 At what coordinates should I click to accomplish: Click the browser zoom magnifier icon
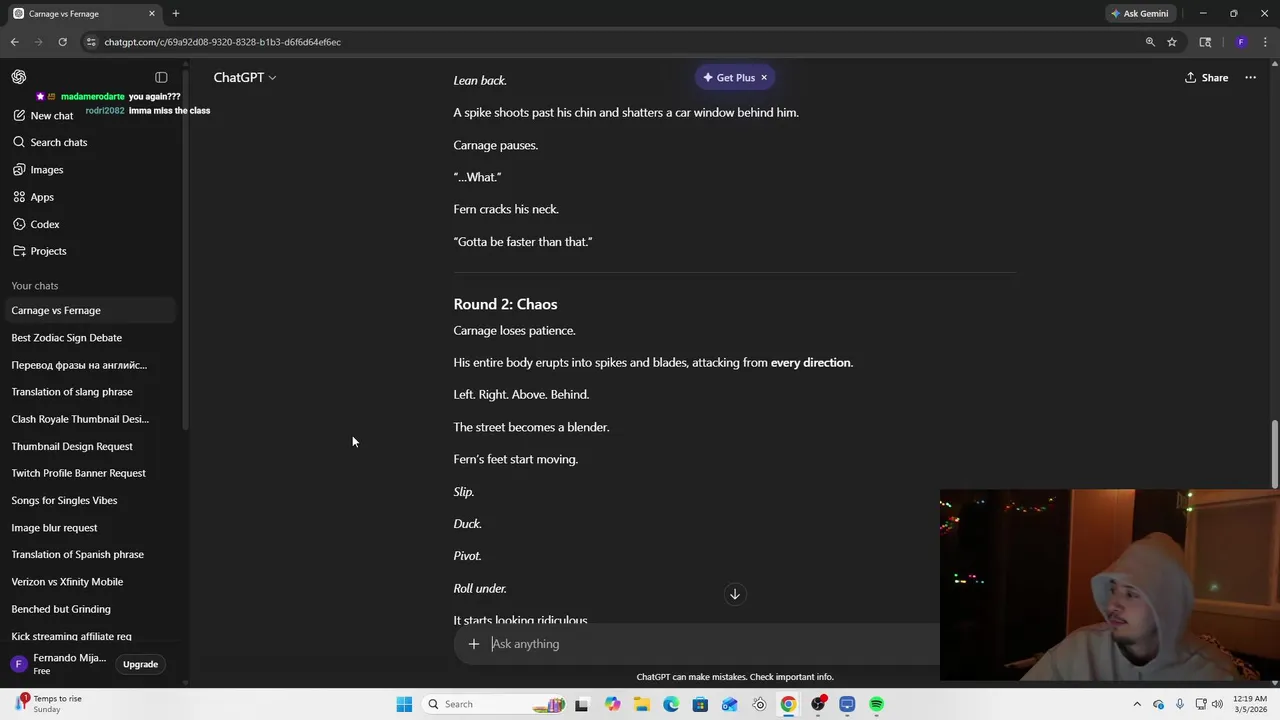click(x=1150, y=42)
